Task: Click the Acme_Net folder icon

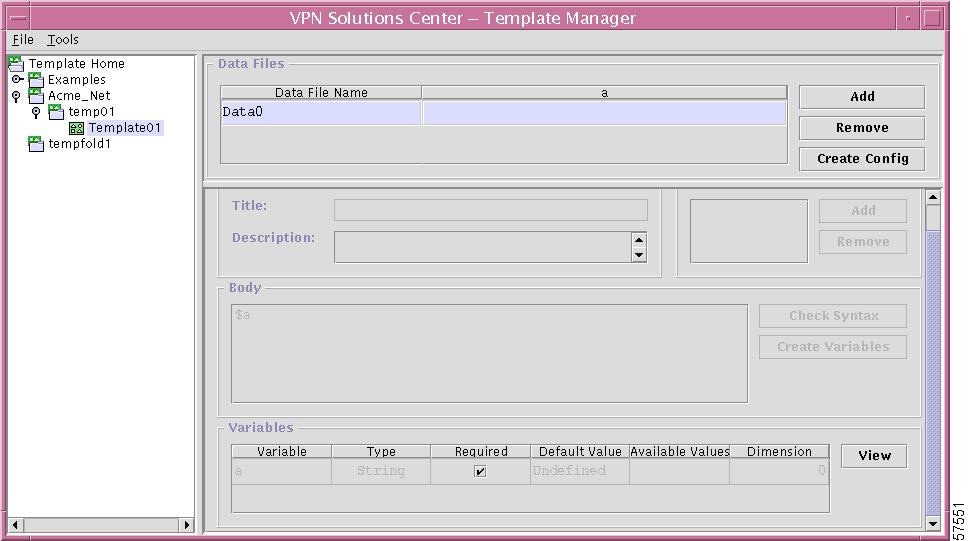Action: pos(36,96)
